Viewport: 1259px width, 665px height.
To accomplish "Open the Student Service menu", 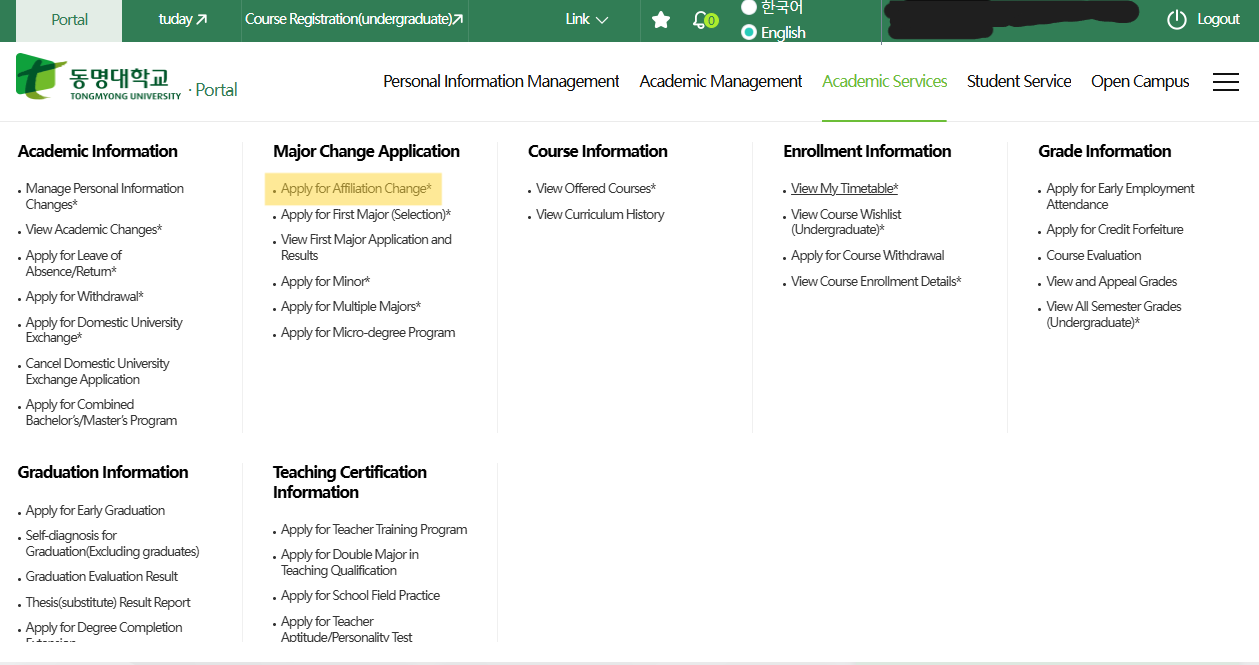I will click(1018, 81).
